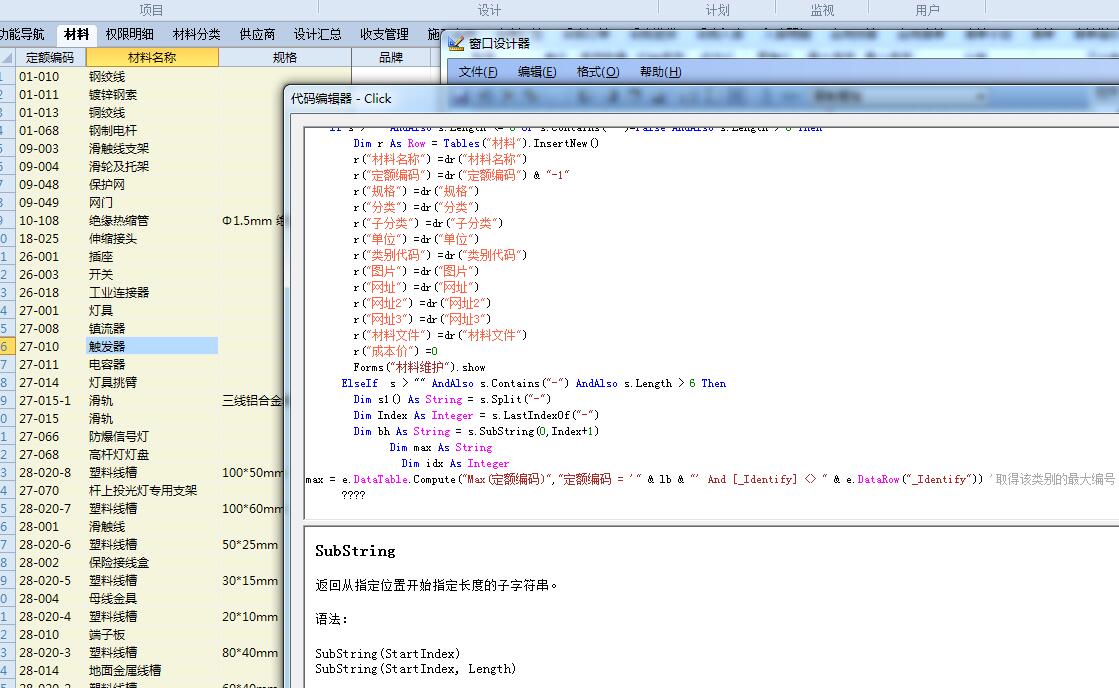Click the code 28-020-8 cell
Image resolution: width=1119 pixels, height=688 pixels.
49,472
